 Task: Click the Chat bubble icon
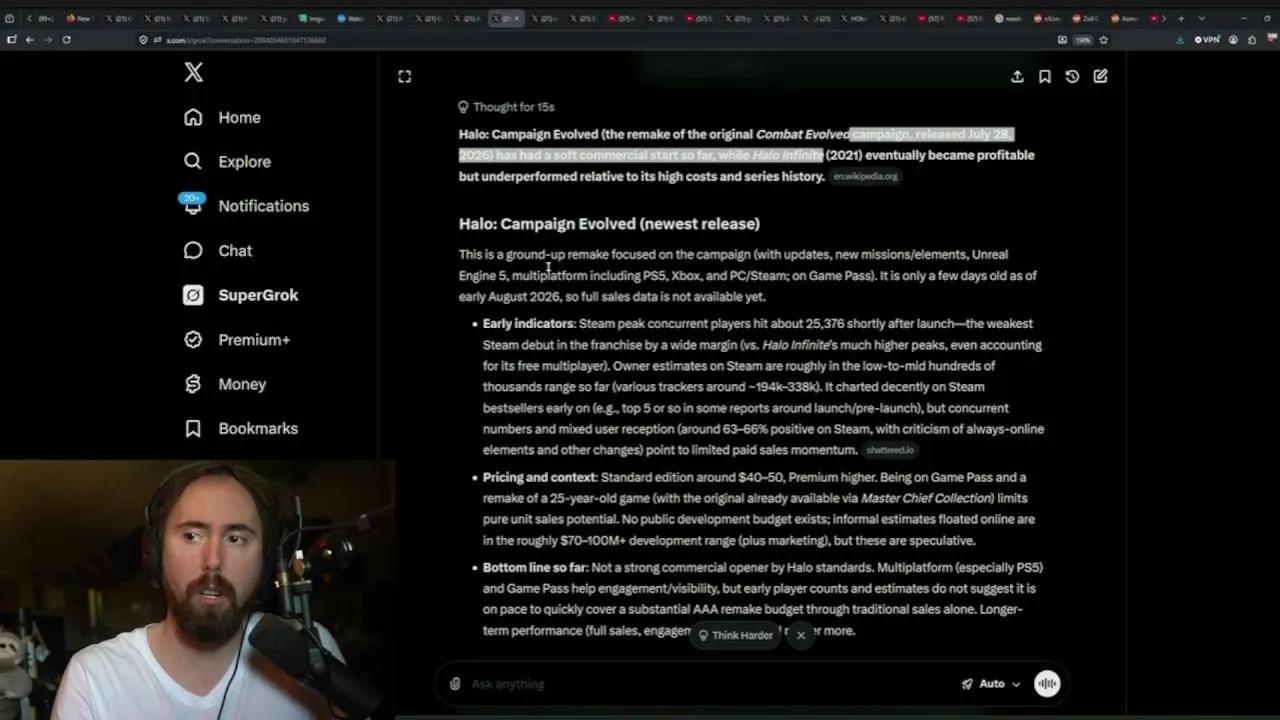pyautogui.click(x=193, y=250)
